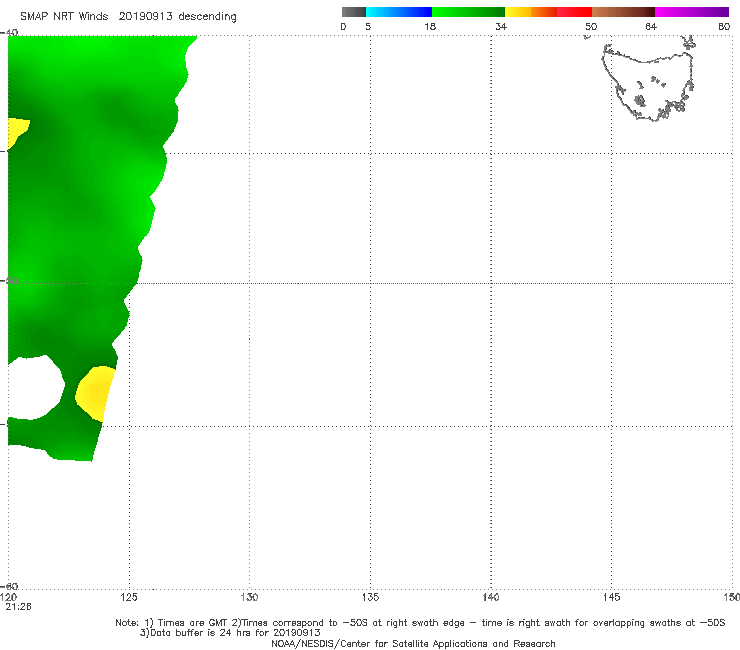Click the gray segment of the wind color bar

353,12
